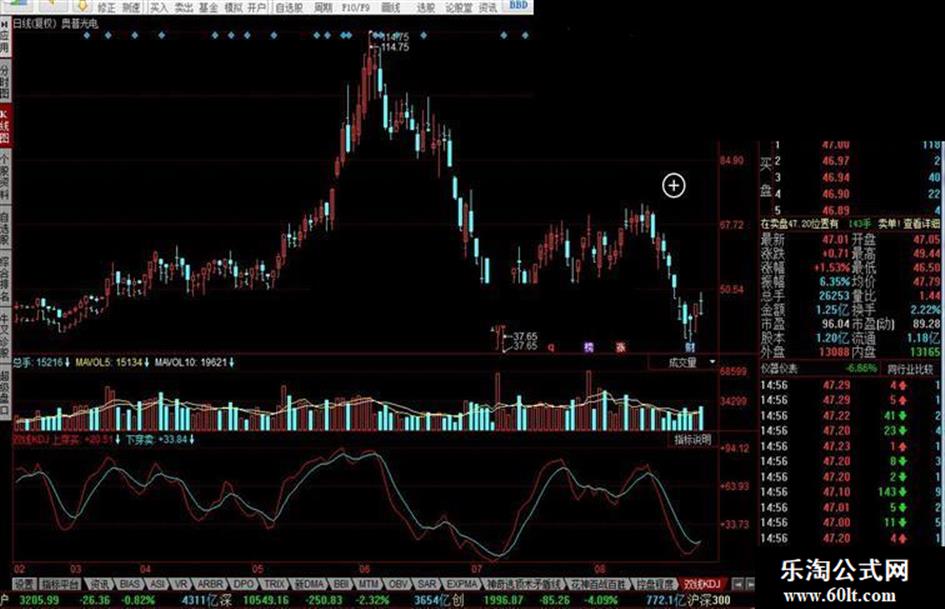This screenshot has width=945, height=609.
Task: Select the SAR indicator tab
Action: click(x=427, y=584)
